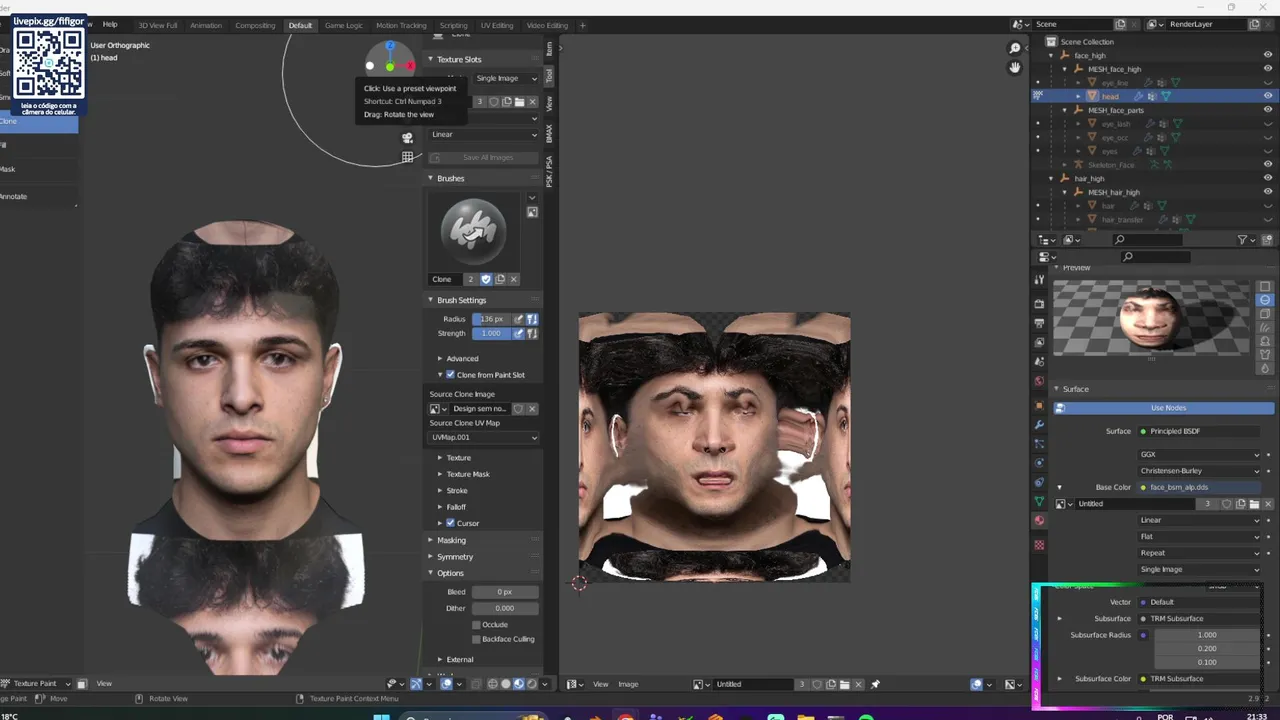Toggle pin icon in image editor header
Screen dimensions: 1280x720
click(x=875, y=684)
